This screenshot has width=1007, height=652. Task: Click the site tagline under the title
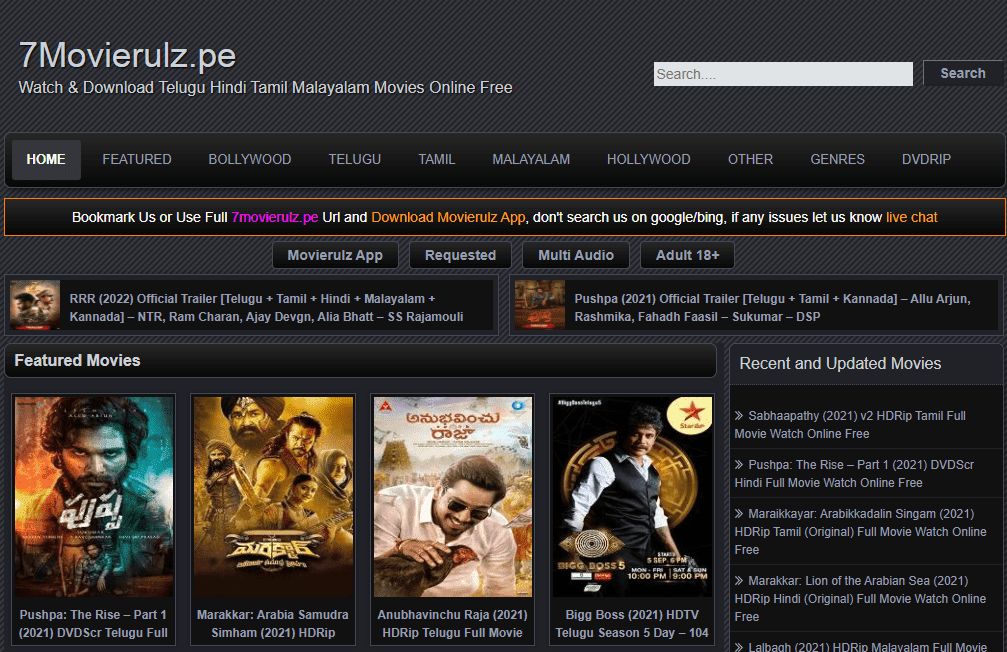(265, 87)
